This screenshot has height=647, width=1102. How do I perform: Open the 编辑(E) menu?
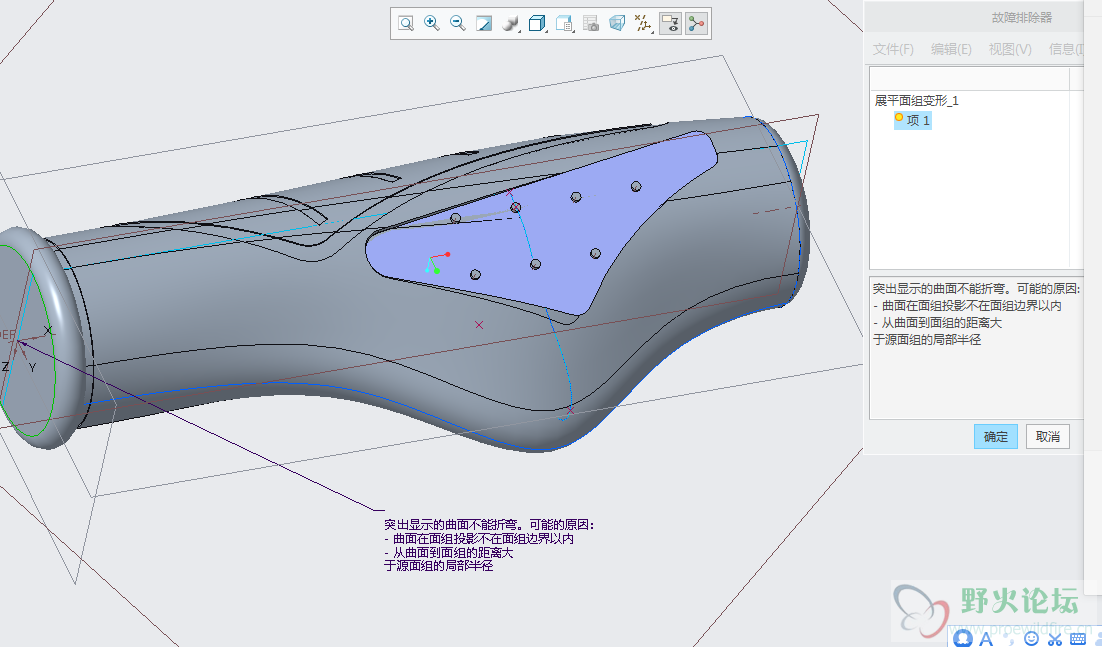(x=951, y=49)
